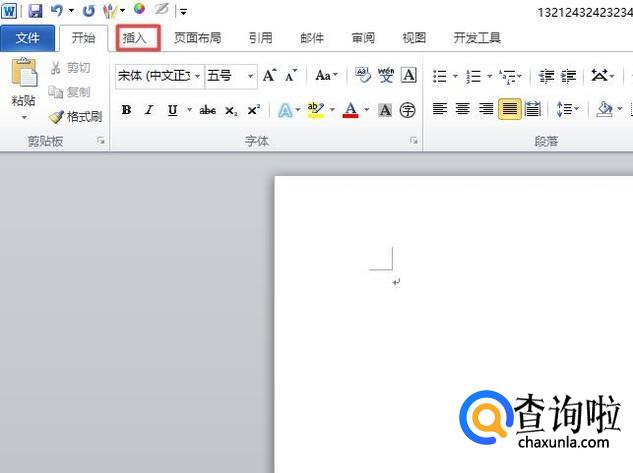Open the Bullets list dropdown arrow
This screenshot has height=473, width=633.
(455, 76)
